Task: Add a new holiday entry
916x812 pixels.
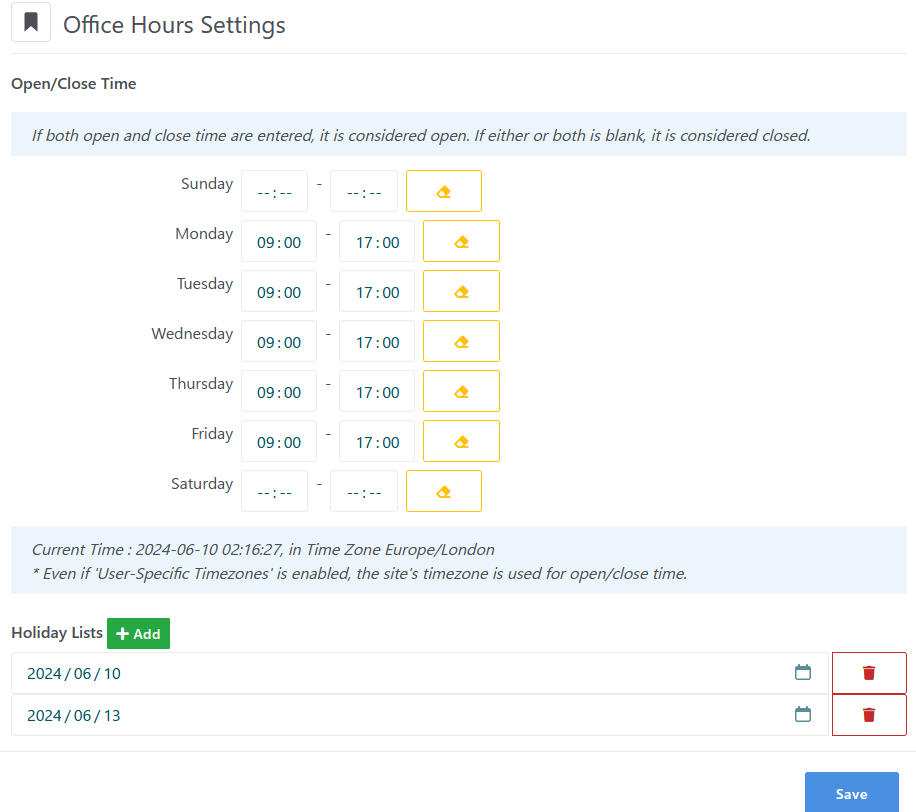Action: tap(138, 633)
